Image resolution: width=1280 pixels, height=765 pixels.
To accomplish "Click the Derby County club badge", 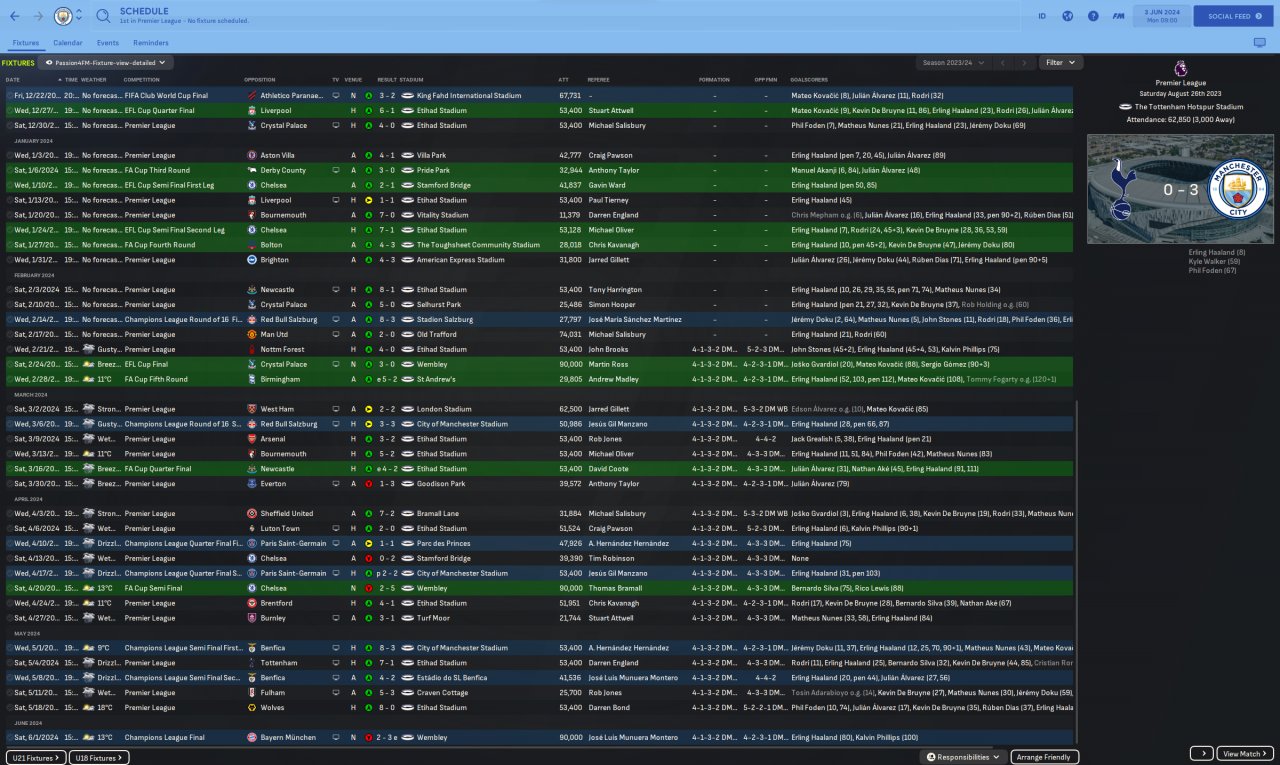I will click(251, 171).
